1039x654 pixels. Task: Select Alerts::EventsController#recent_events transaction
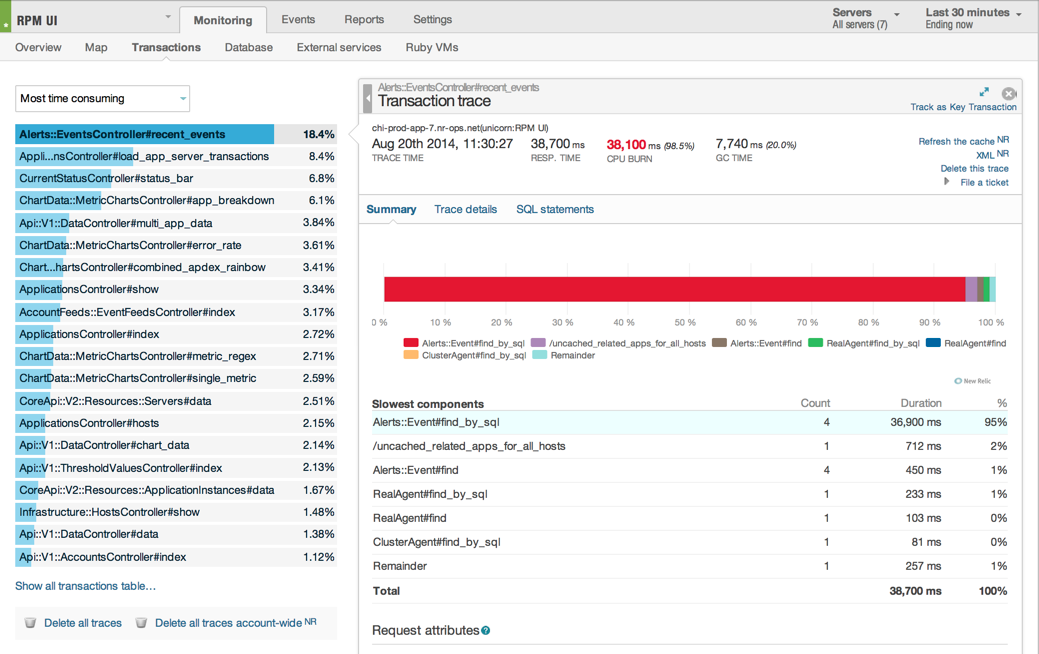176,135
